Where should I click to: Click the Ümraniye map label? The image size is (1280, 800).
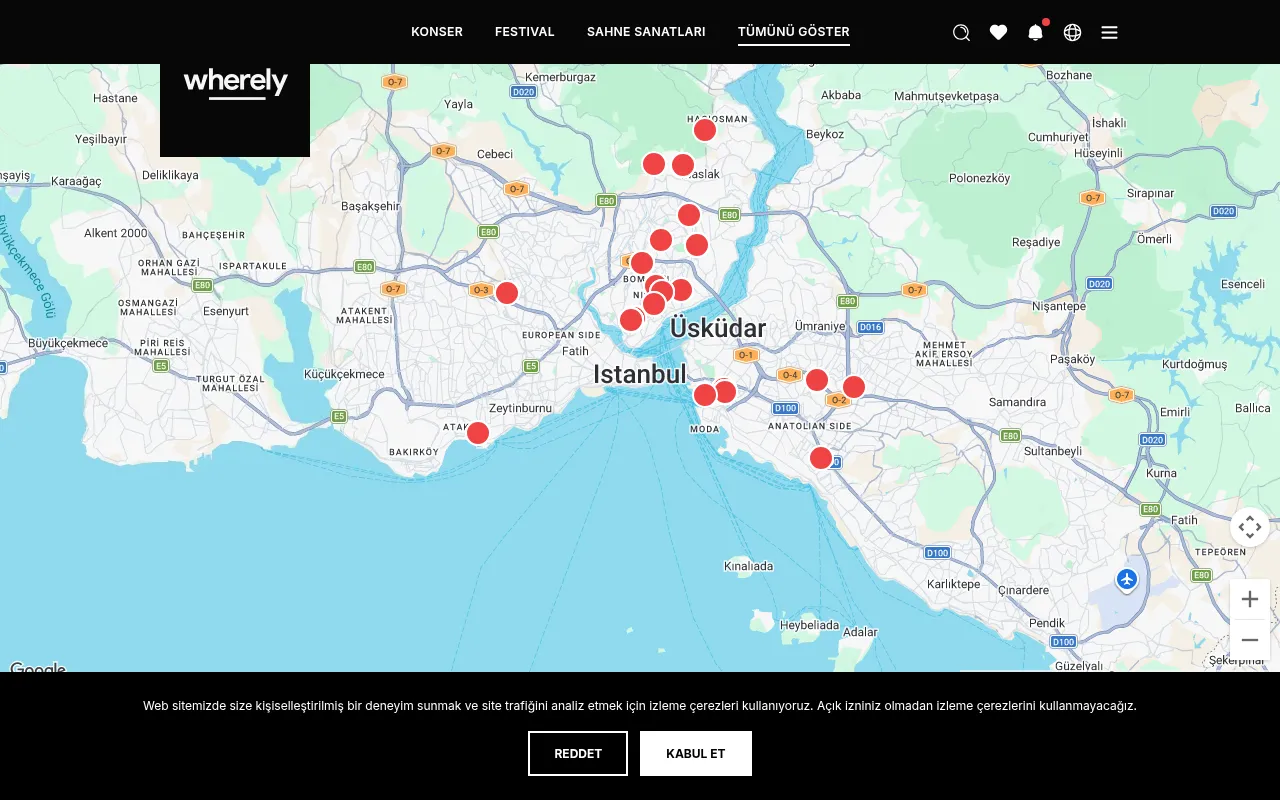pos(820,326)
